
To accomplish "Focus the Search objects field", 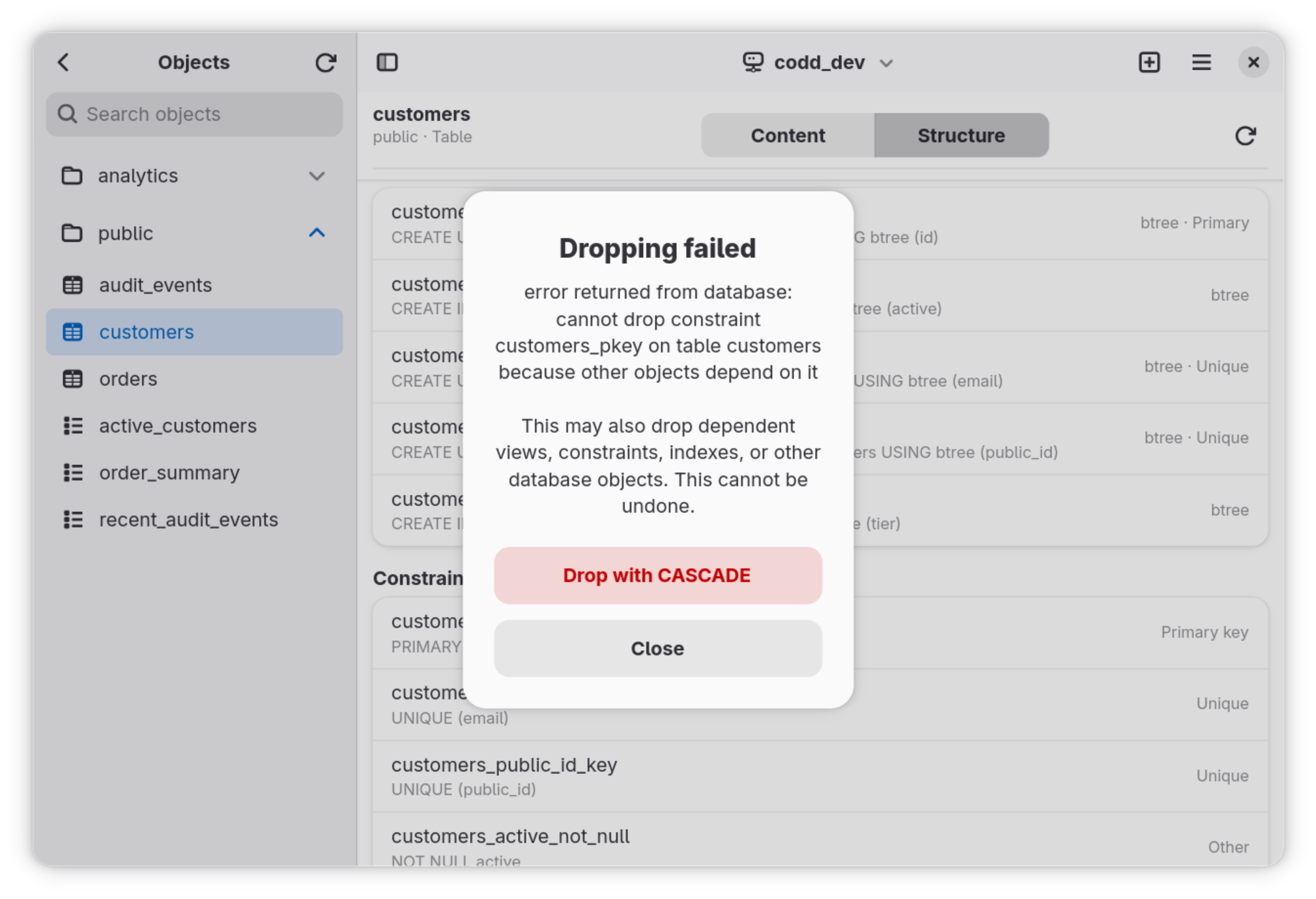I will point(194,114).
